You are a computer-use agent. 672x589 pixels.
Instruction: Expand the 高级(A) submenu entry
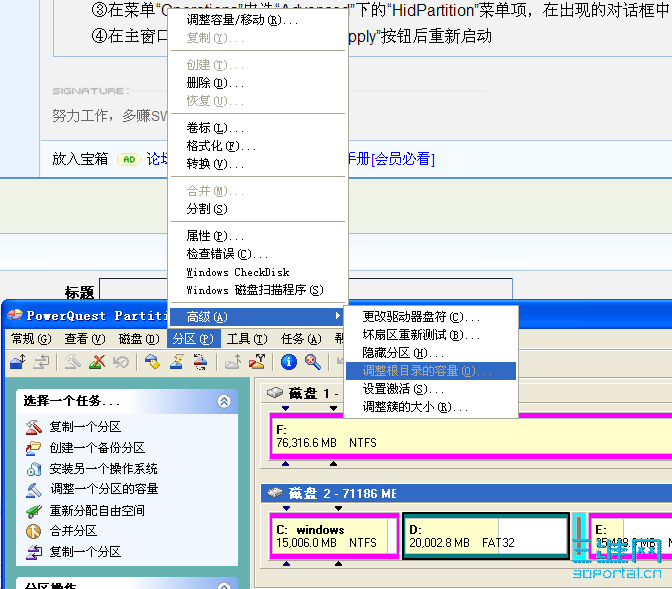click(x=258, y=317)
